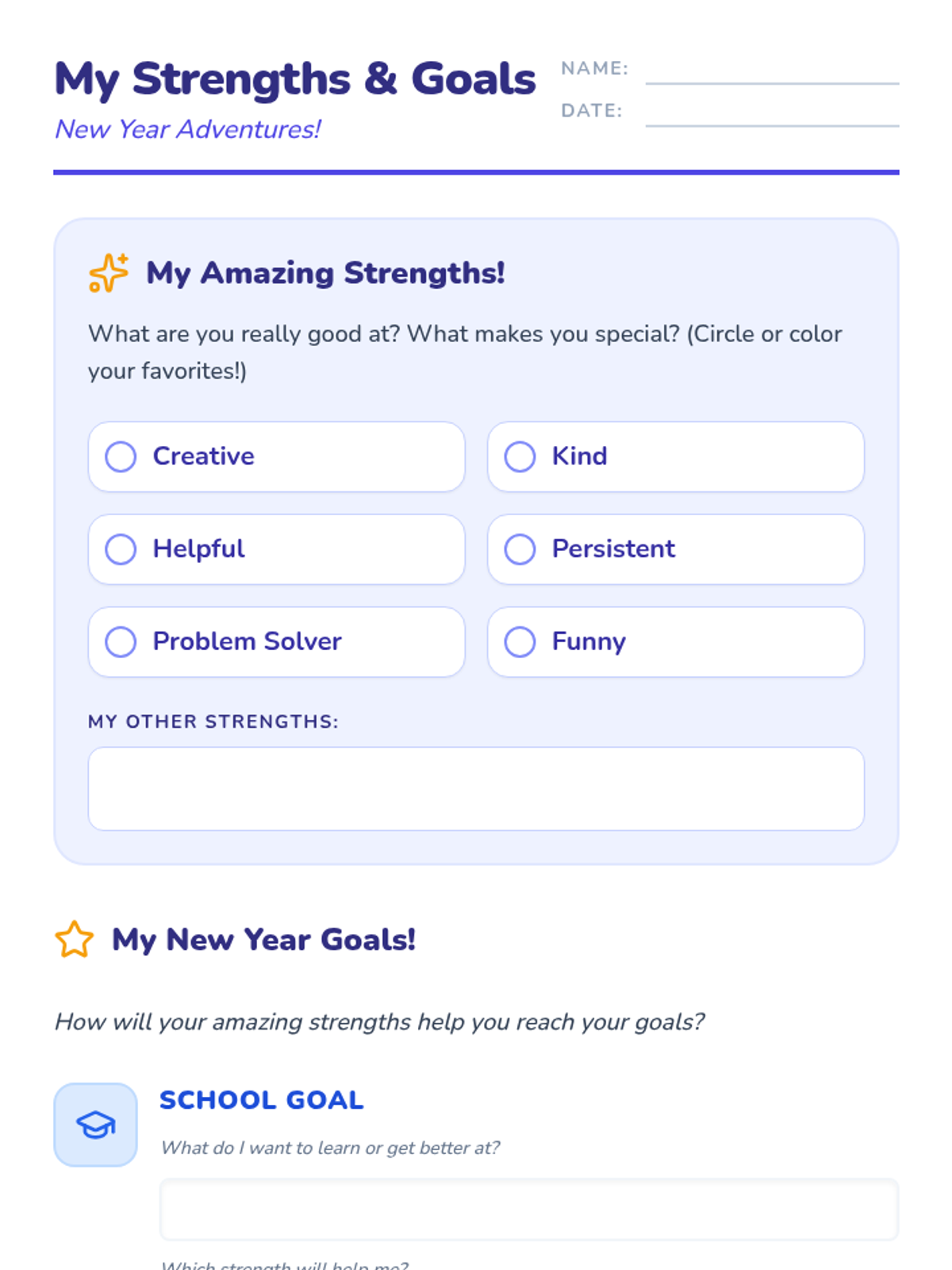The image size is (952, 1270).
Task: Click the graduation cap School Goal icon
Action: click(95, 1125)
